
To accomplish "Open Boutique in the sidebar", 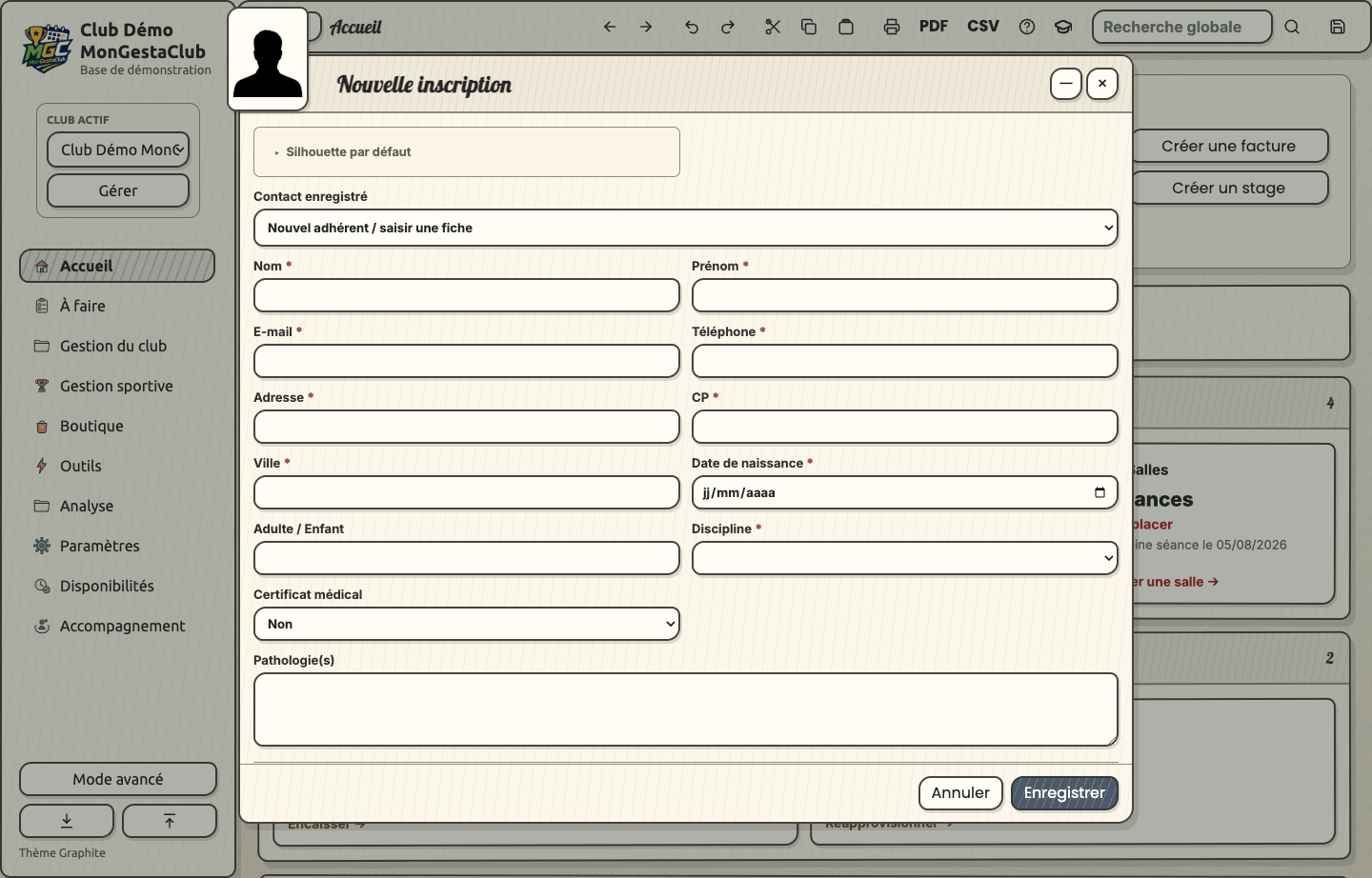I will [117, 426].
